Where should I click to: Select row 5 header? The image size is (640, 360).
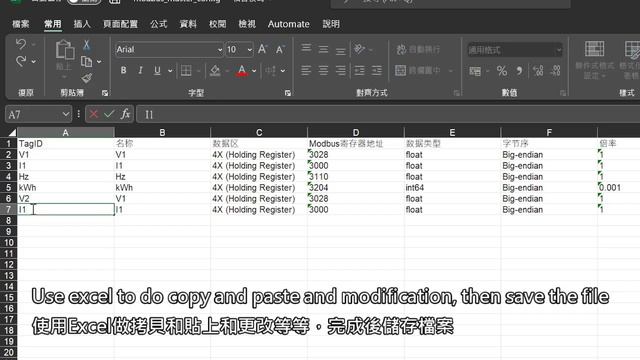click(x=9, y=188)
